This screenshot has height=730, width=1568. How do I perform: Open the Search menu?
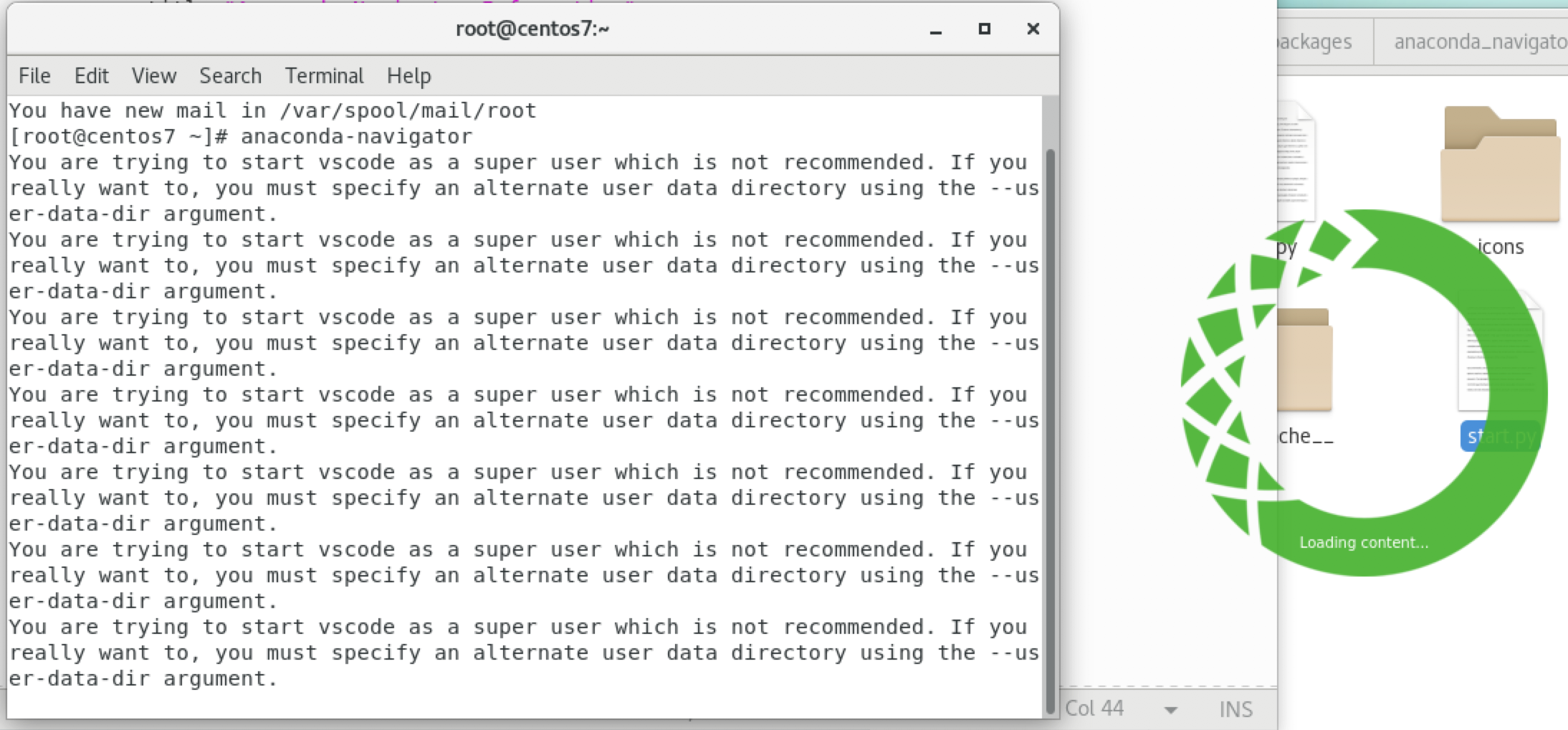(x=230, y=75)
